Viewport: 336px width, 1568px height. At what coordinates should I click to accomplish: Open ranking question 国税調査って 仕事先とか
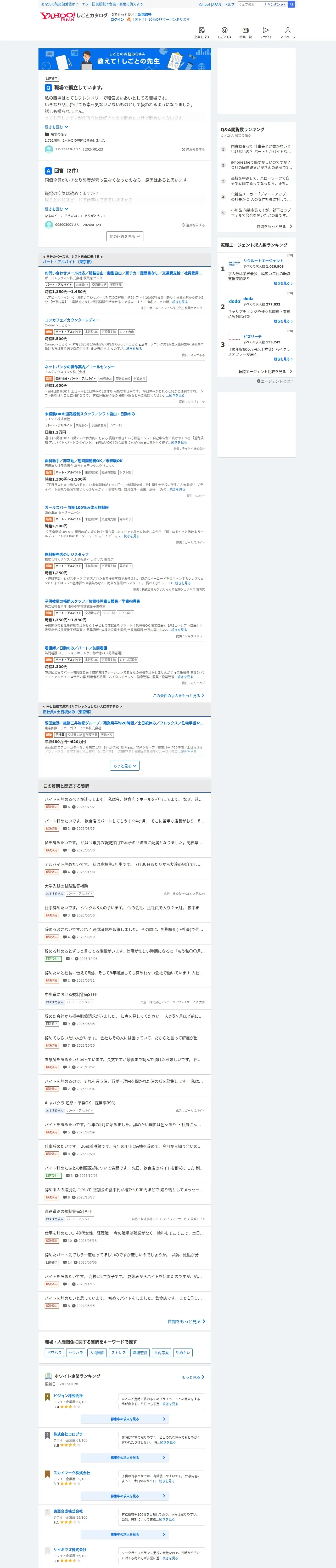pyautogui.click(x=261, y=149)
